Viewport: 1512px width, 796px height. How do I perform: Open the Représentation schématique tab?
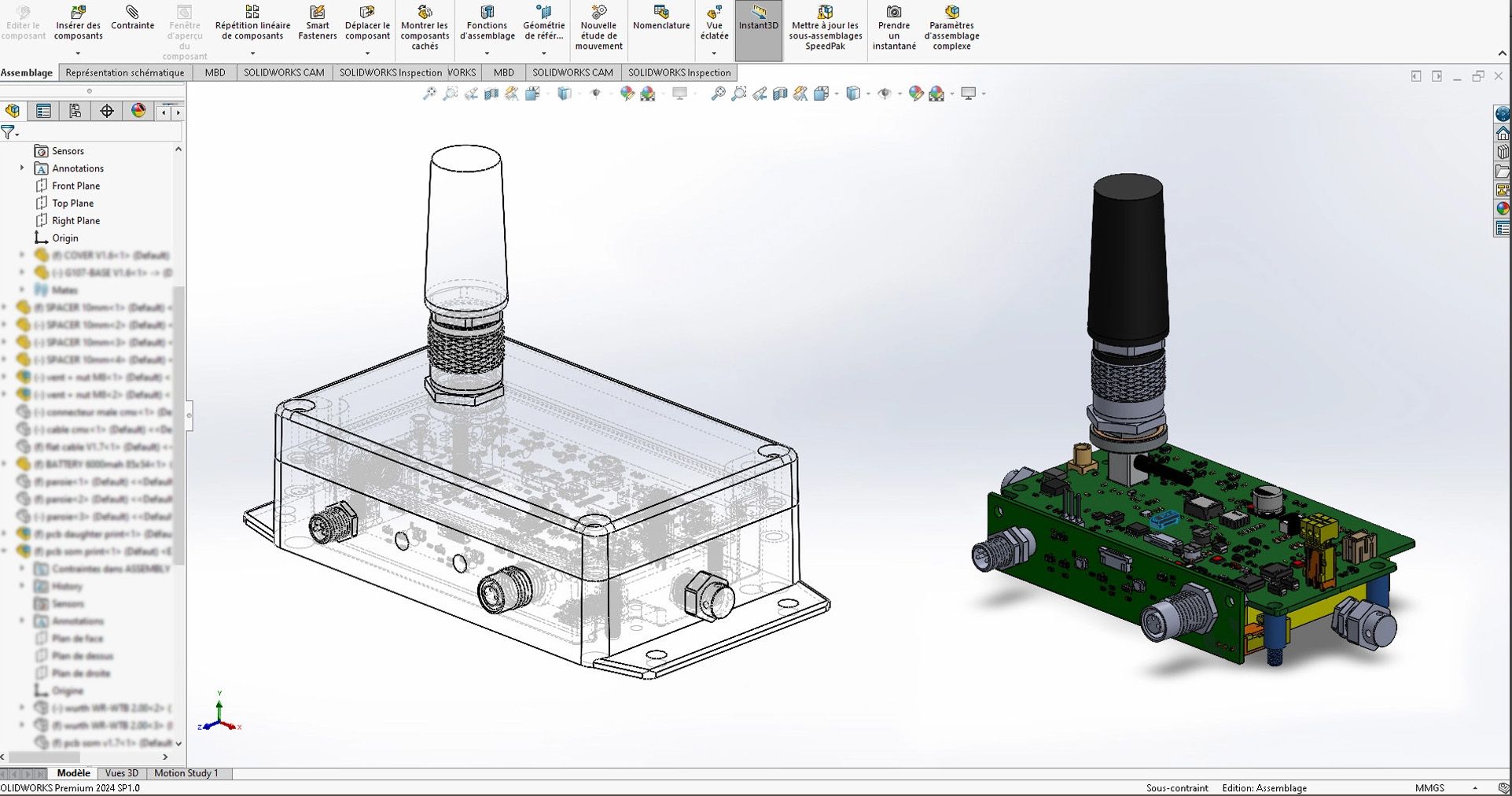tap(125, 72)
